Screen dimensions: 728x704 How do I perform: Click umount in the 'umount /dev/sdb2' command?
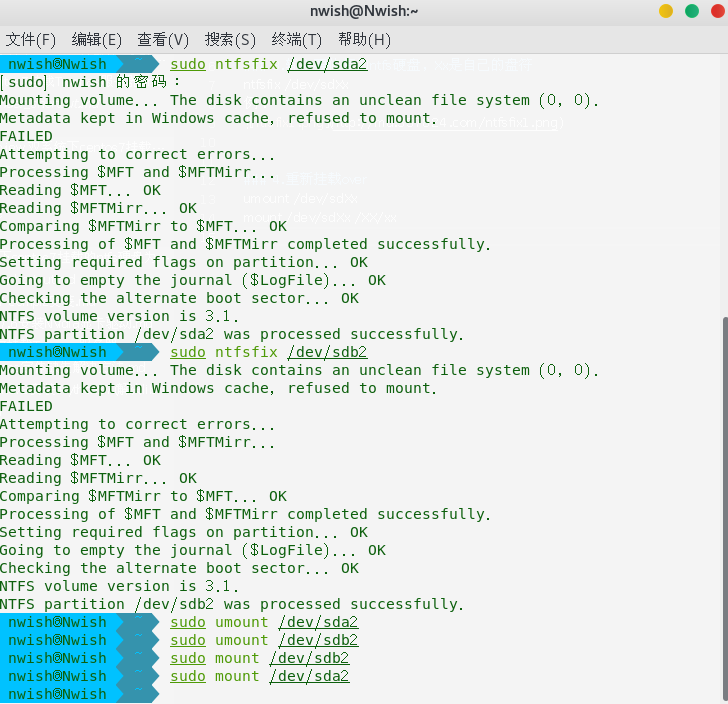click(241, 640)
